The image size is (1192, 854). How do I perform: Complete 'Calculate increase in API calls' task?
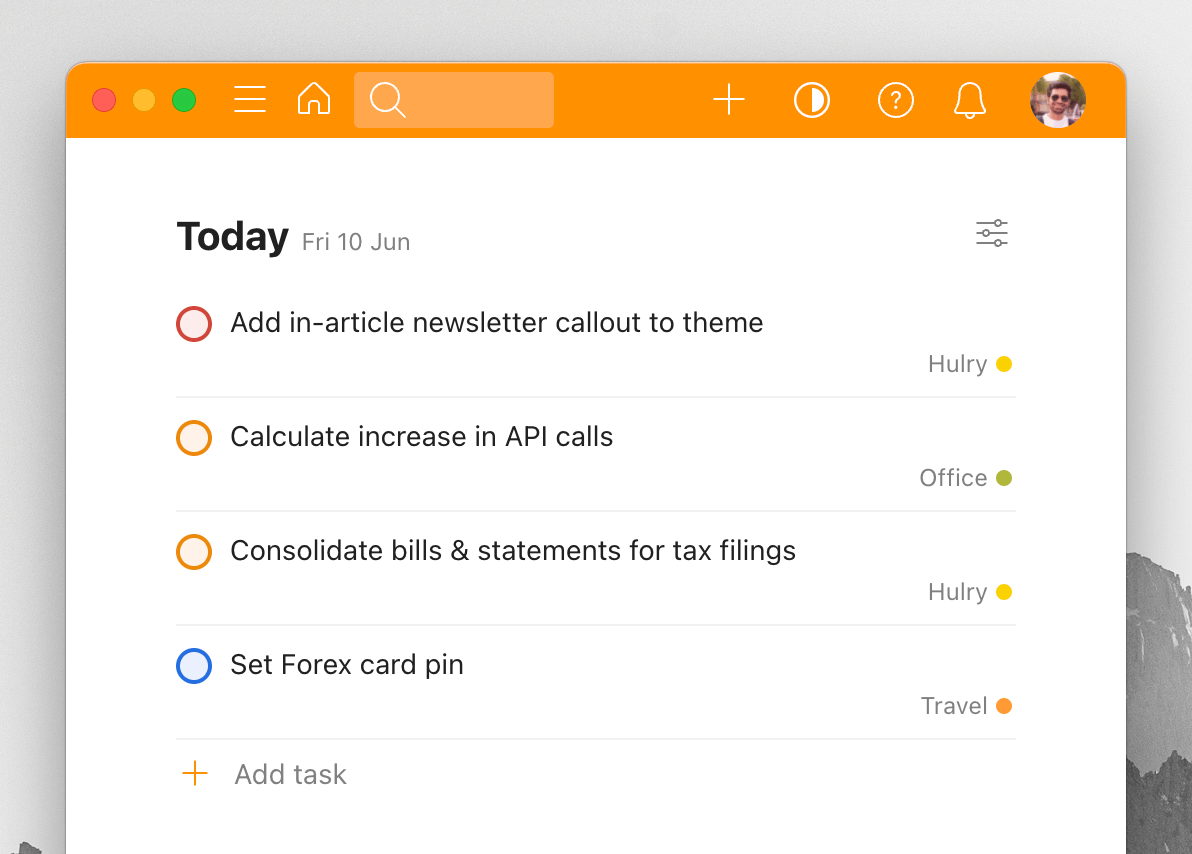click(x=194, y=438)
